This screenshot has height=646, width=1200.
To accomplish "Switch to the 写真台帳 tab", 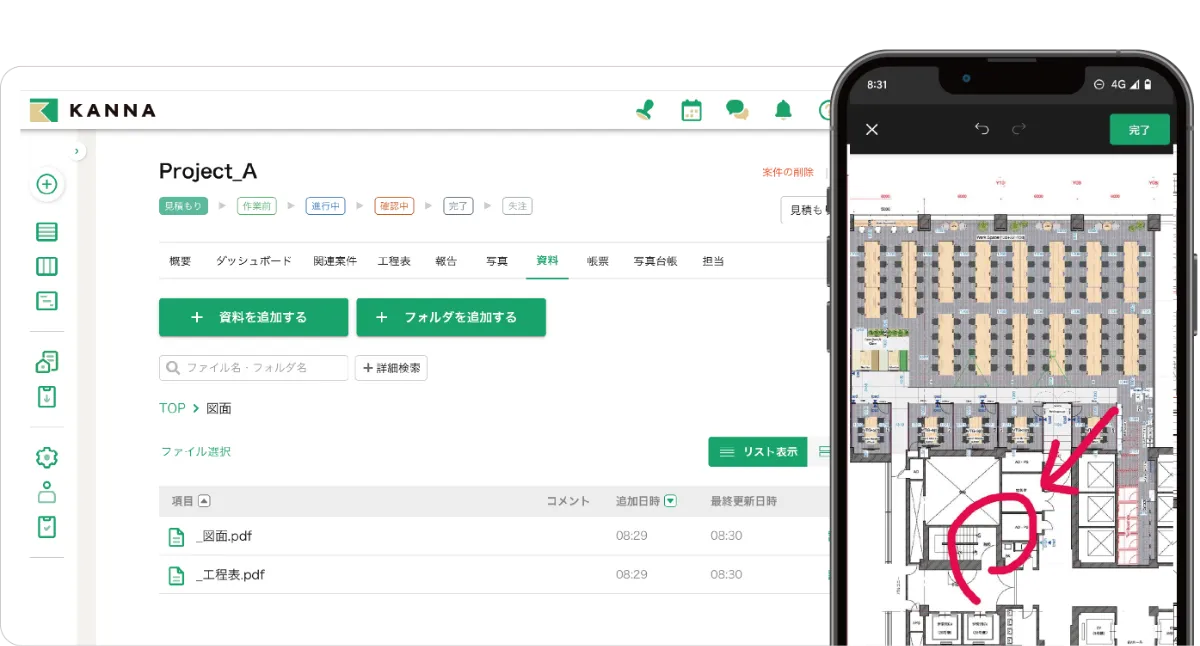I will pyautogui.click(x=655, y=261).
